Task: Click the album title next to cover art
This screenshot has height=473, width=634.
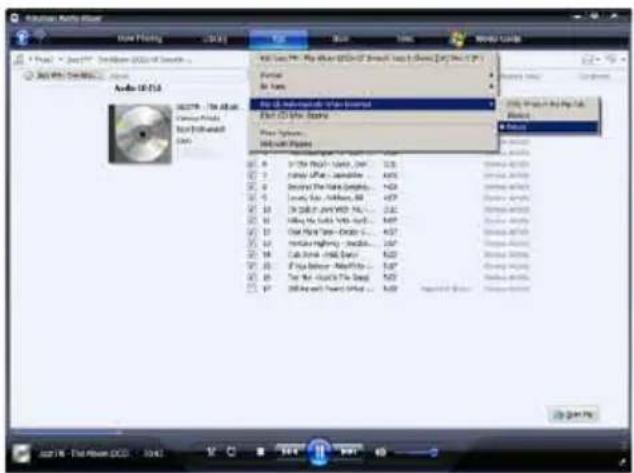Action: (208, 107)
